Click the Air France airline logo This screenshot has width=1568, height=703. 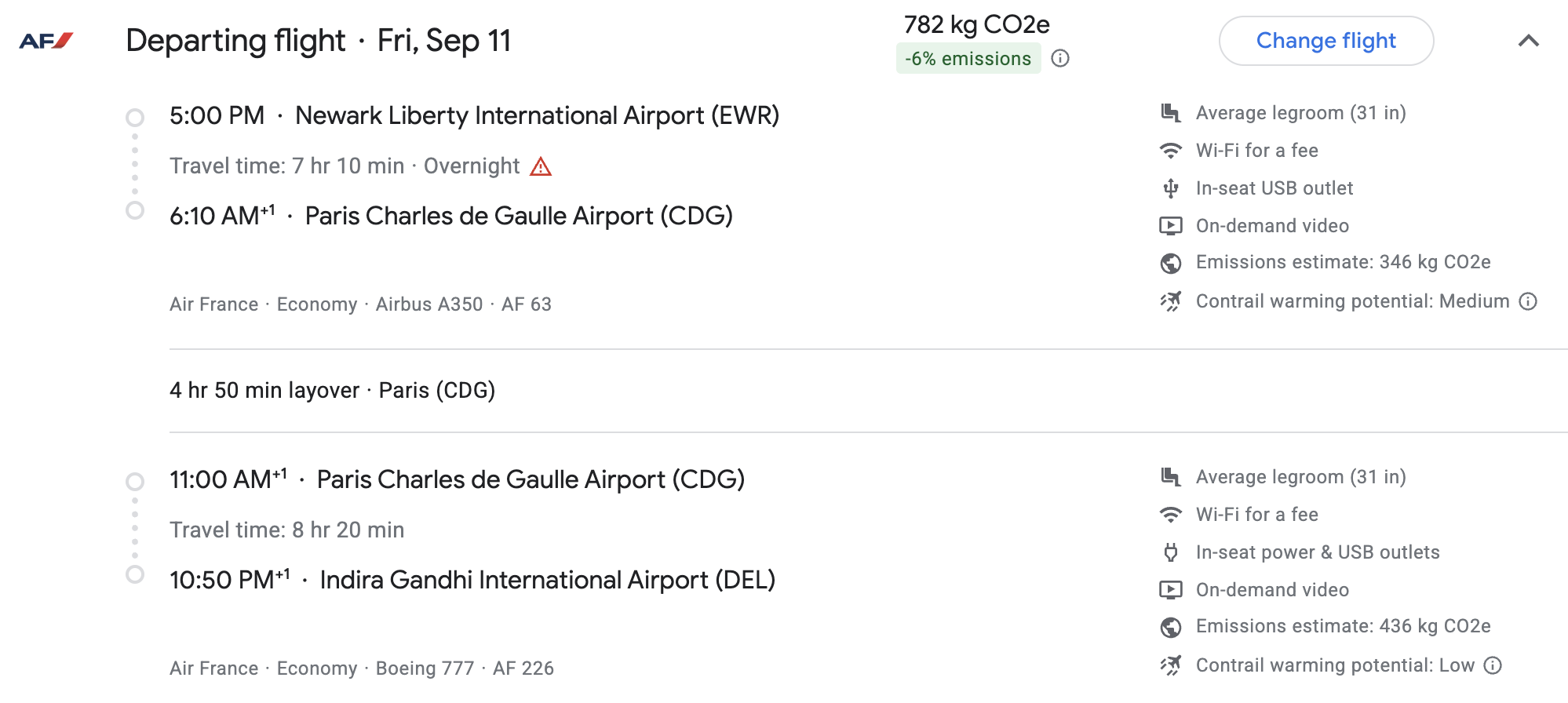pyautogui.click(x=46, y=41)
